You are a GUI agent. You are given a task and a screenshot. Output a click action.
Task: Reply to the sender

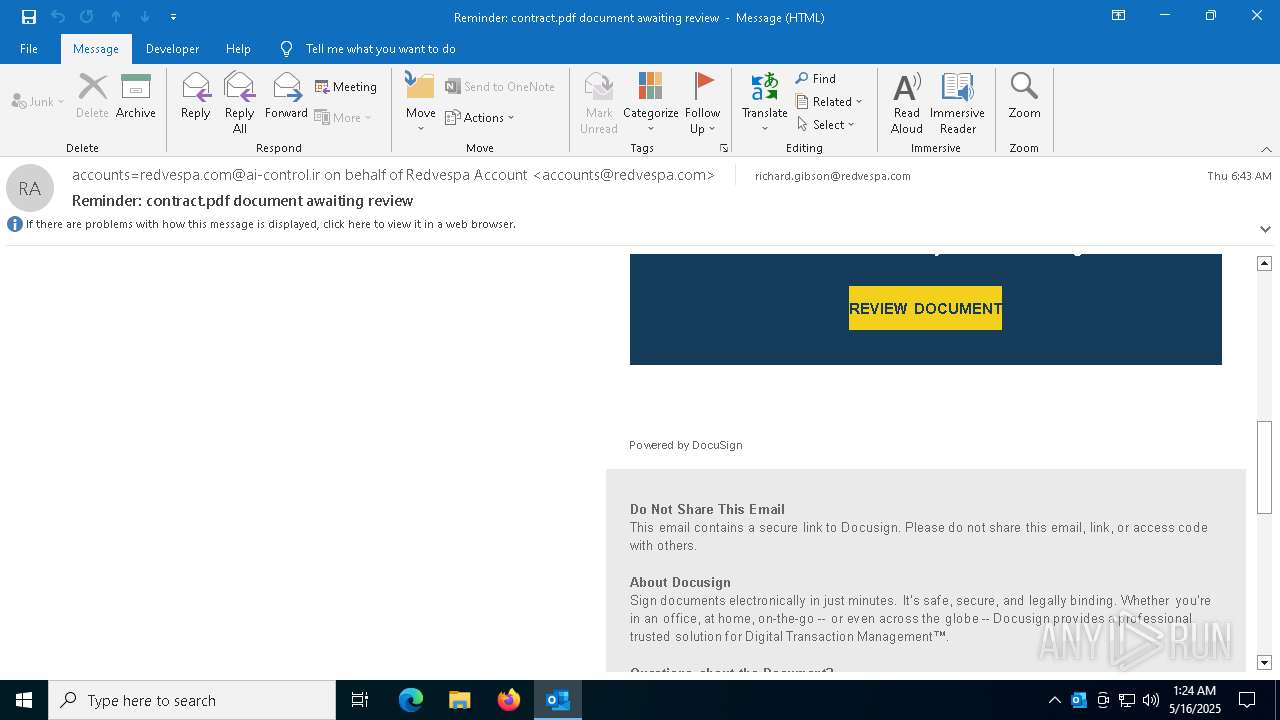(x=195, y=96)
